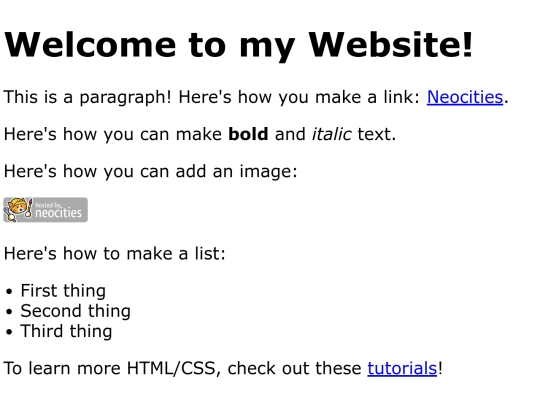Click the exclamation mark after tutorials

coord(440,368)
